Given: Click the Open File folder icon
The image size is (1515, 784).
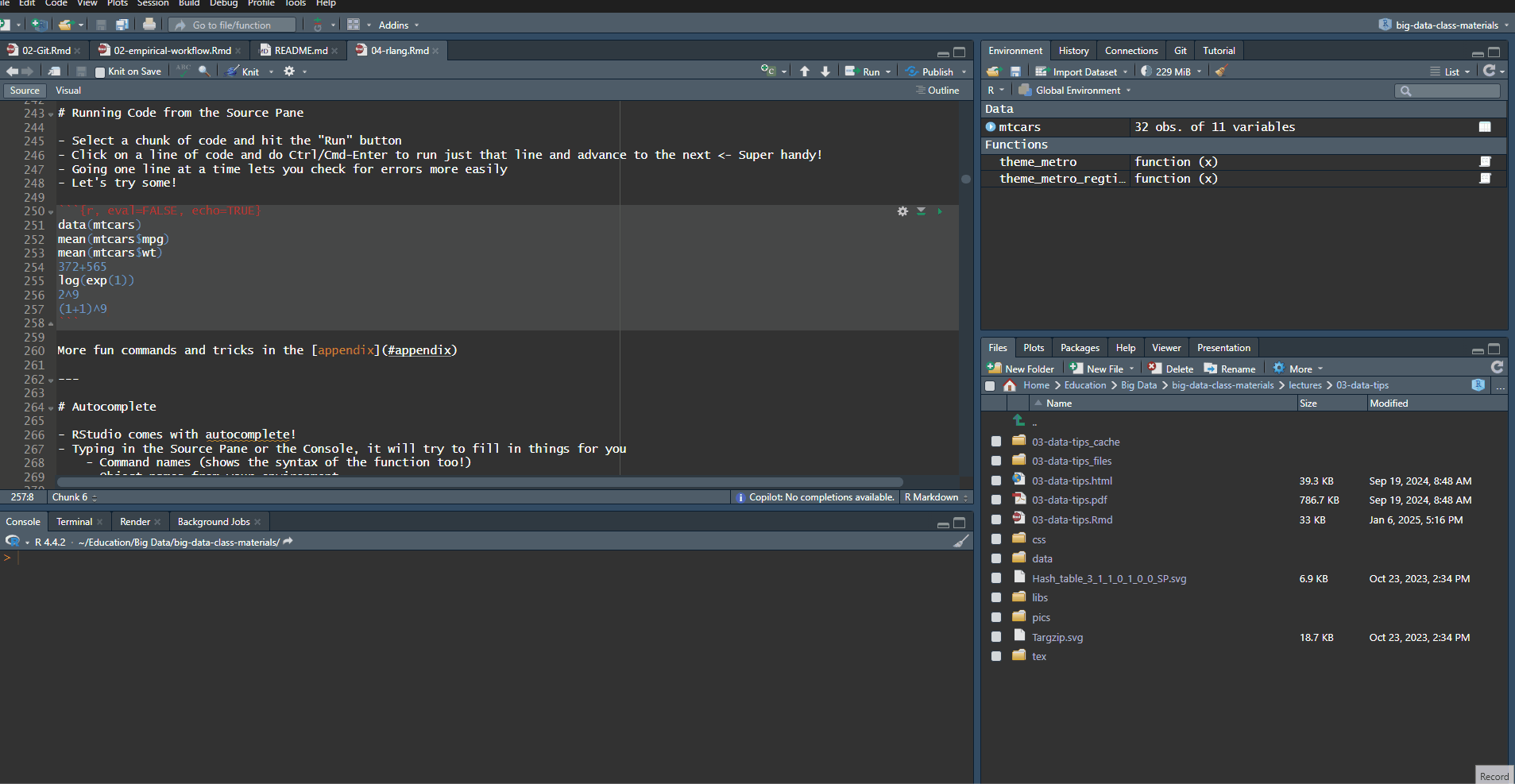Looking at the screenshot, I should (65, 25).
